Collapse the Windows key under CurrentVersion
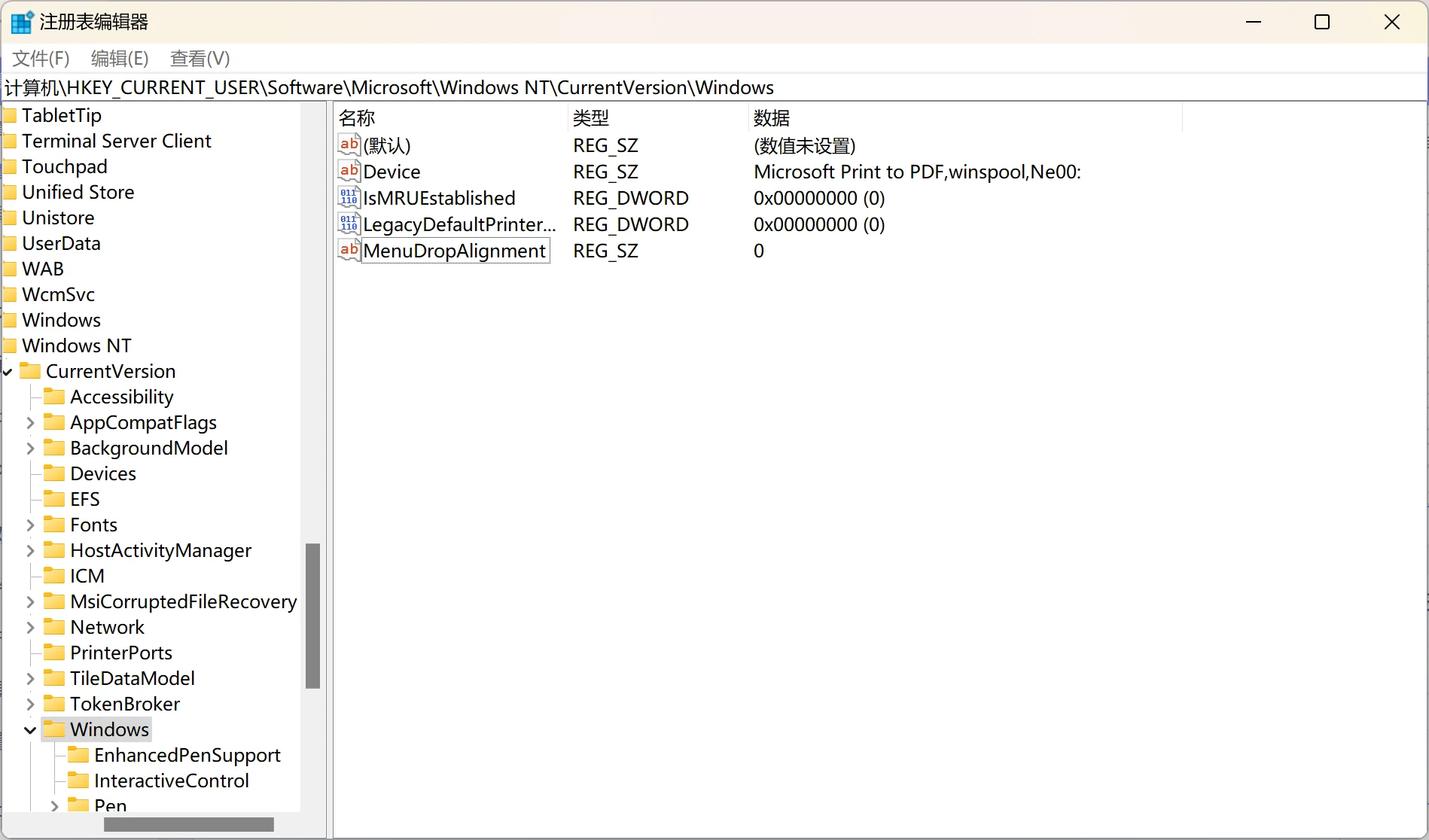Screen dimensions: 1429x840 tap(30, 730)
